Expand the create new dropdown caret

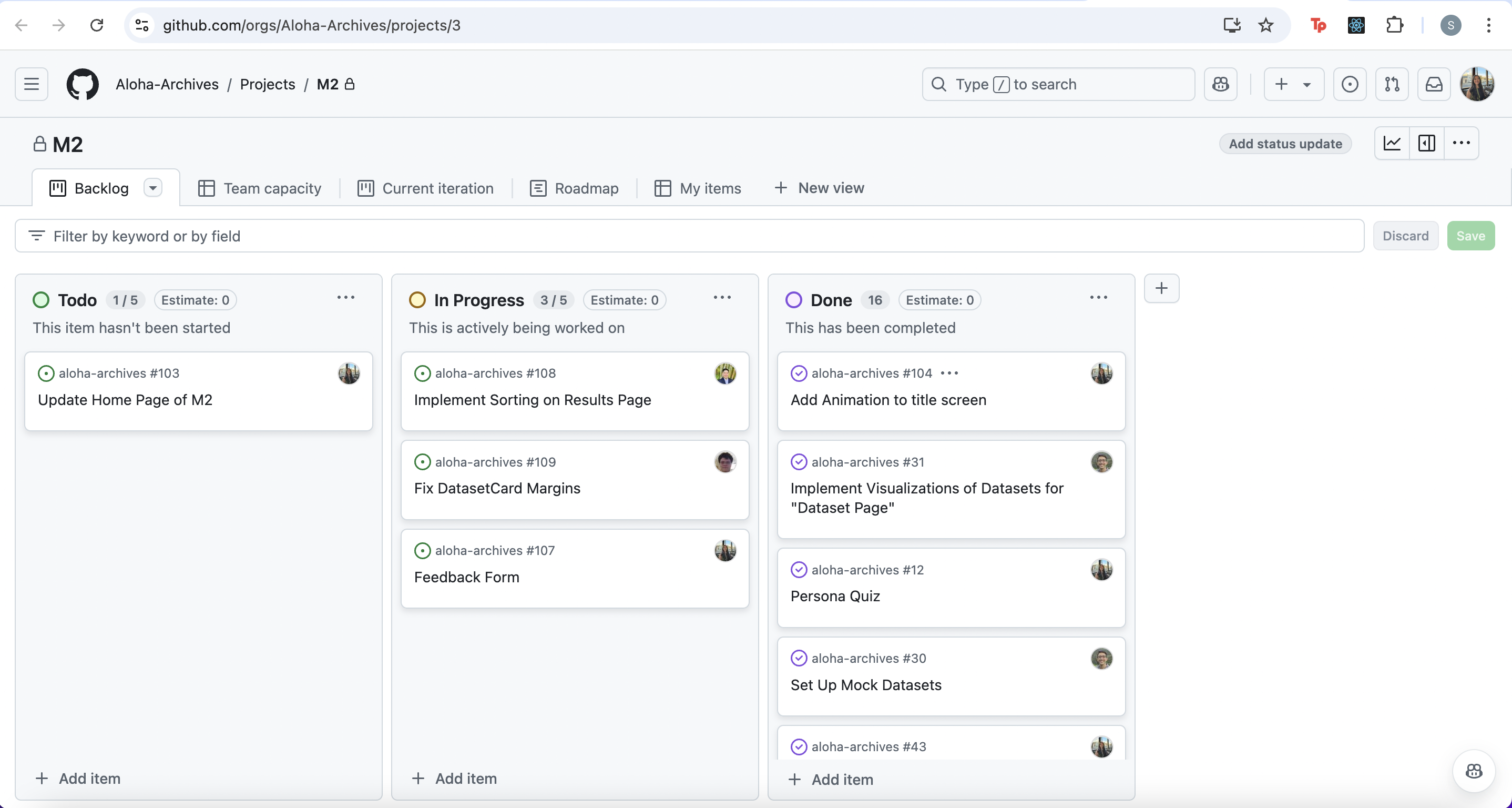pyautogui.click(x=1306, y=85)
